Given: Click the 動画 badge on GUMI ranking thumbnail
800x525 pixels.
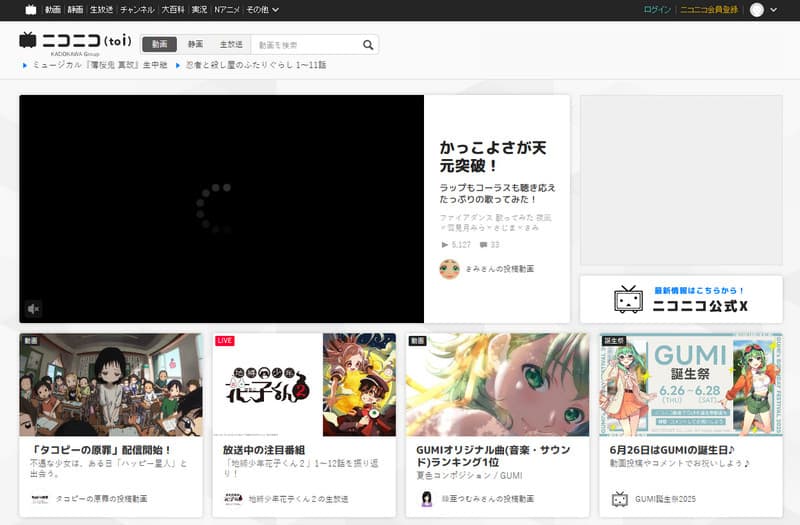Looking at the screenshot, I should pyautogui.click(x=417, y=341).
